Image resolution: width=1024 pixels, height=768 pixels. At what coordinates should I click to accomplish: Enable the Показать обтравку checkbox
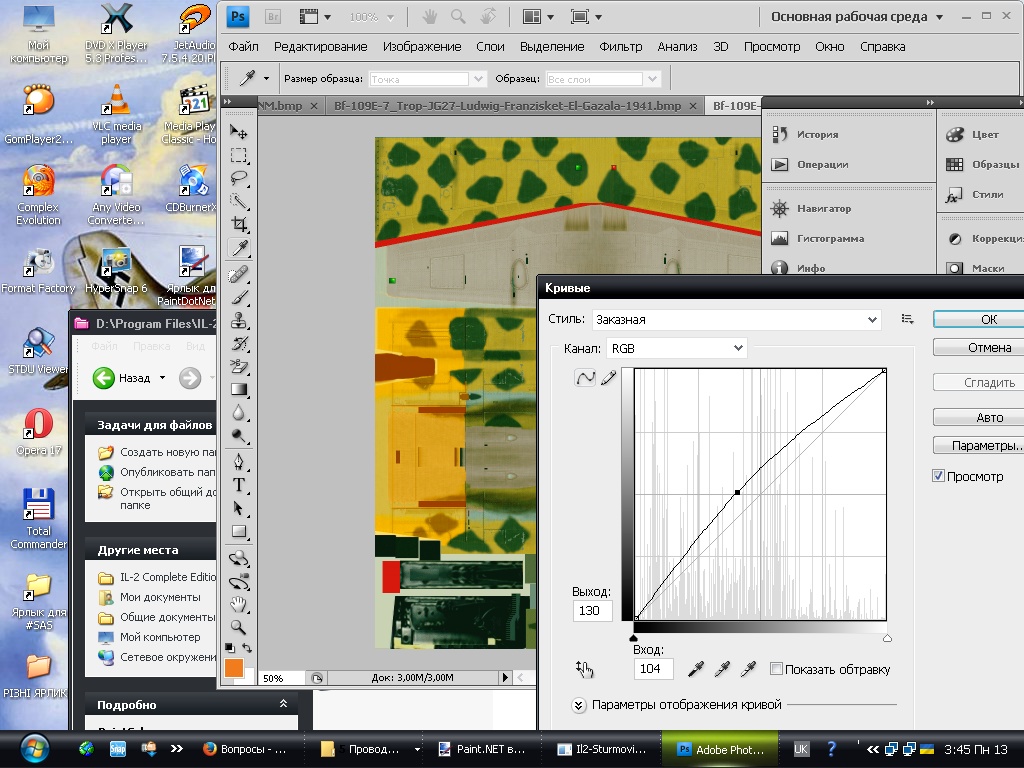pyautogui.click(x=777, y=669)
